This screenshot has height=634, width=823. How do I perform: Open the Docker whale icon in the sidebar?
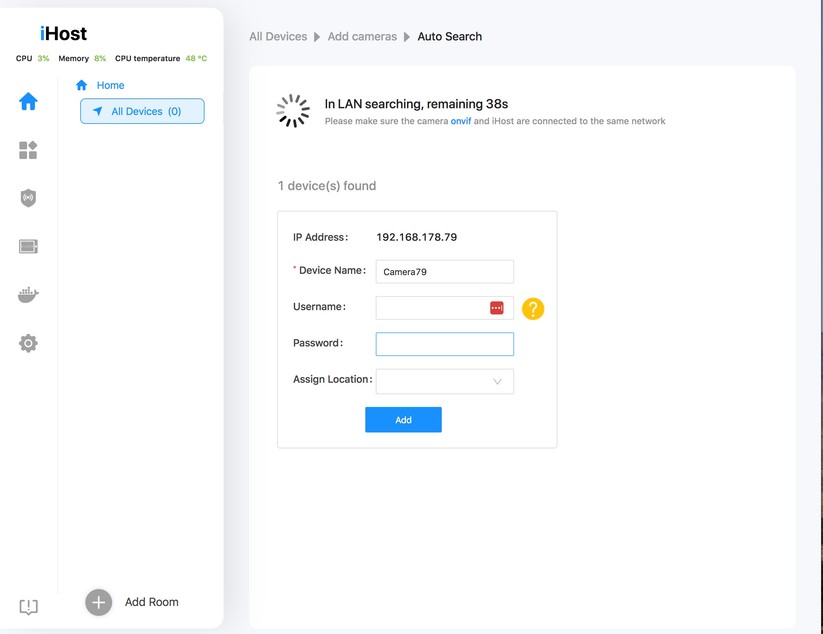point(27,294)
